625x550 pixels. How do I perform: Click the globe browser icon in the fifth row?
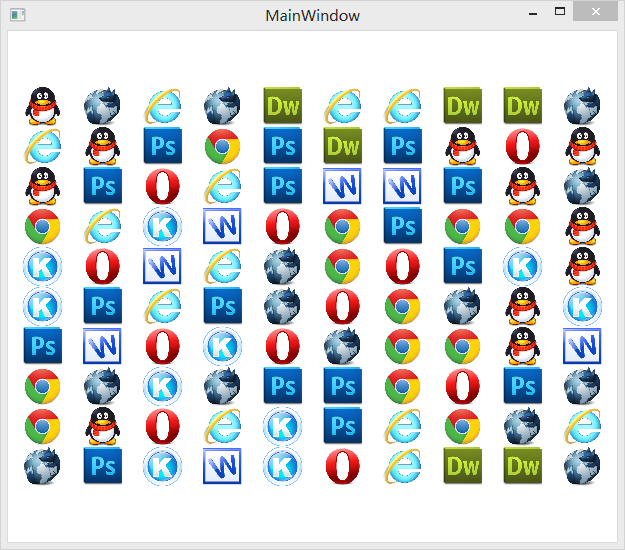[x=283, y=266]
